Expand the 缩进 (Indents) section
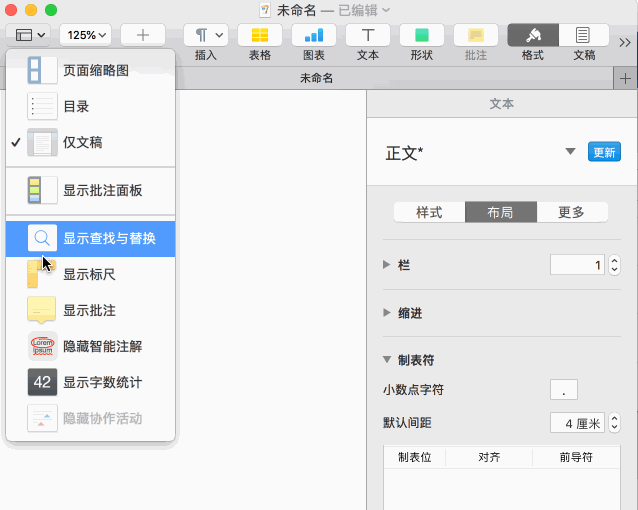This screenshot has height=510, width=638. coord(388,313)
